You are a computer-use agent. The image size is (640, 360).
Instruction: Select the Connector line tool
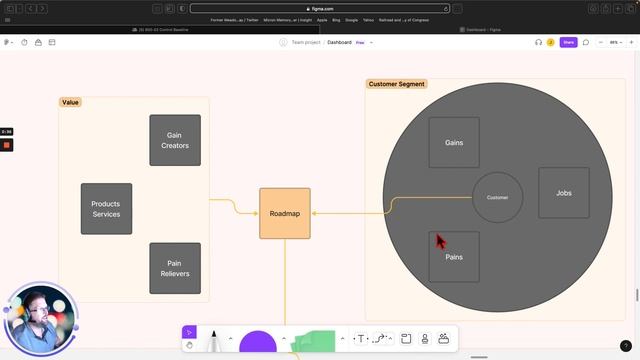(x=380, y=338)
